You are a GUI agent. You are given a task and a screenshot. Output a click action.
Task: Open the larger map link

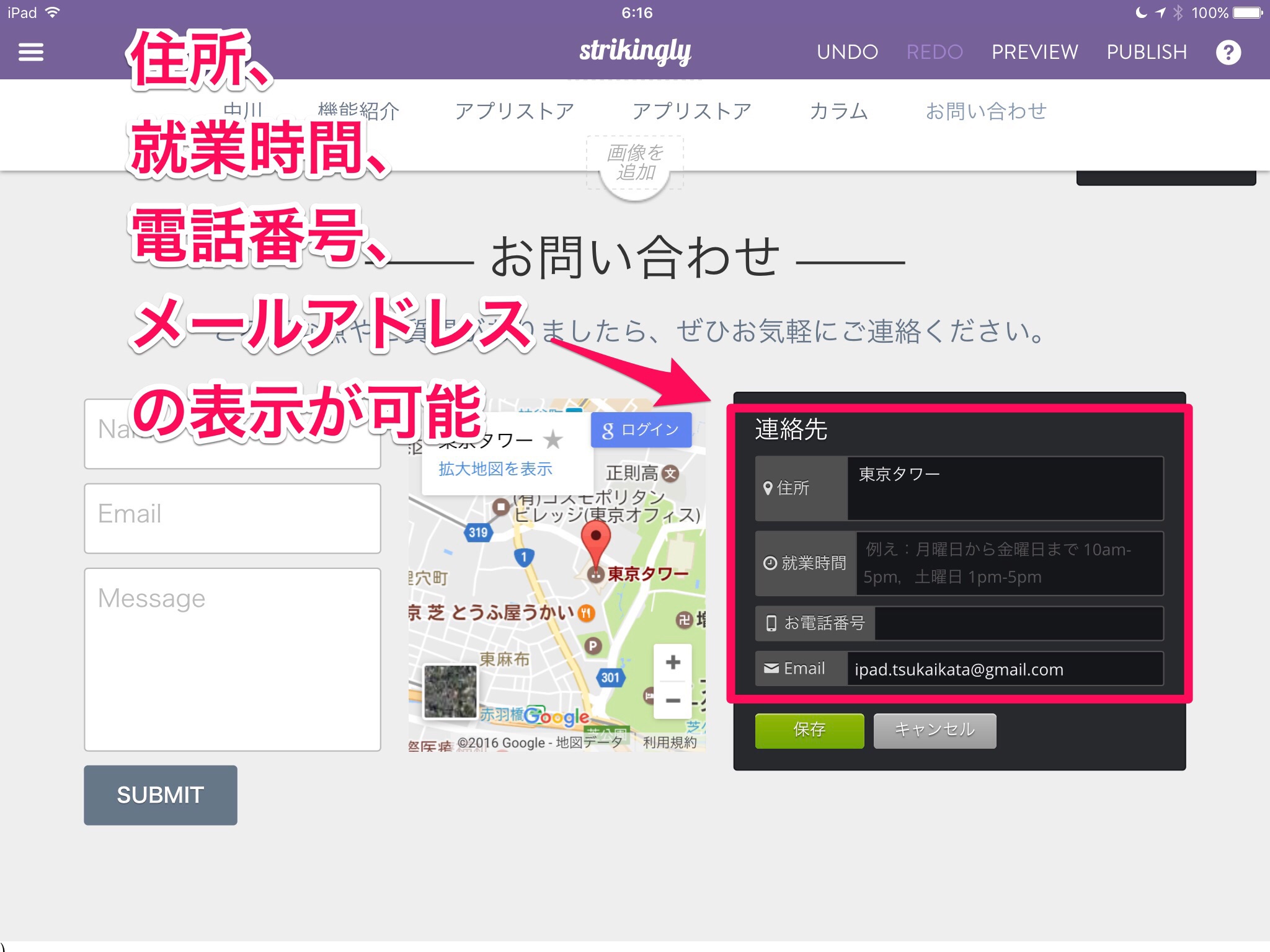coord(495,469)
